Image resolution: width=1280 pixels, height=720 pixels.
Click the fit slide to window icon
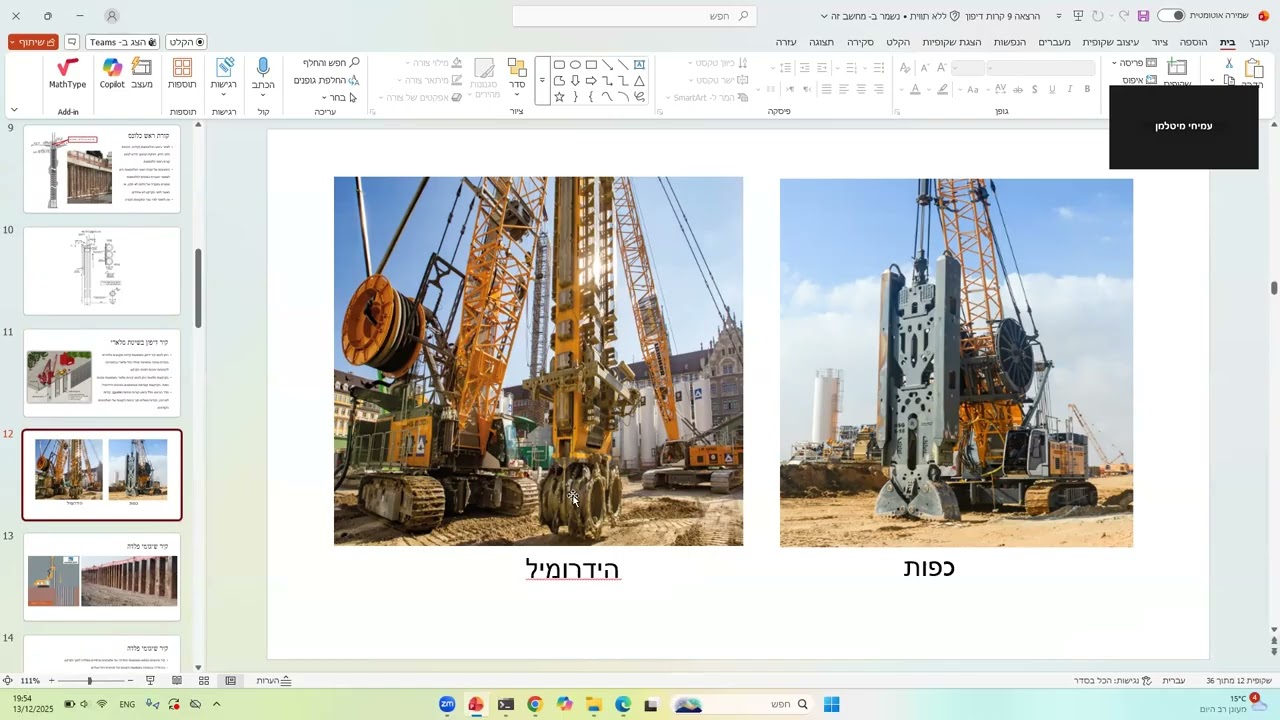(8, 681)
